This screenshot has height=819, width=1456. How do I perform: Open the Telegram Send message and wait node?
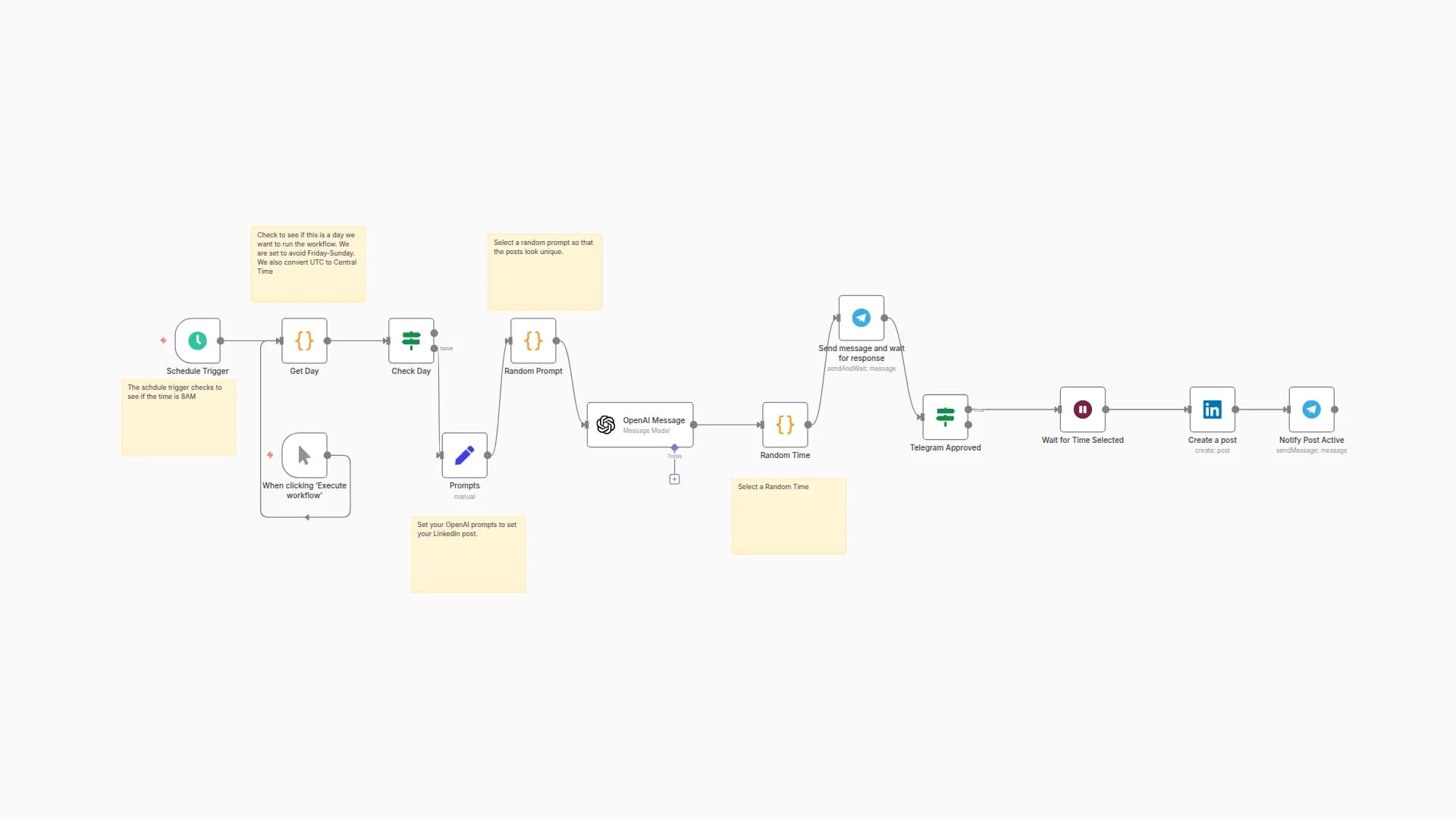(861, 318)
